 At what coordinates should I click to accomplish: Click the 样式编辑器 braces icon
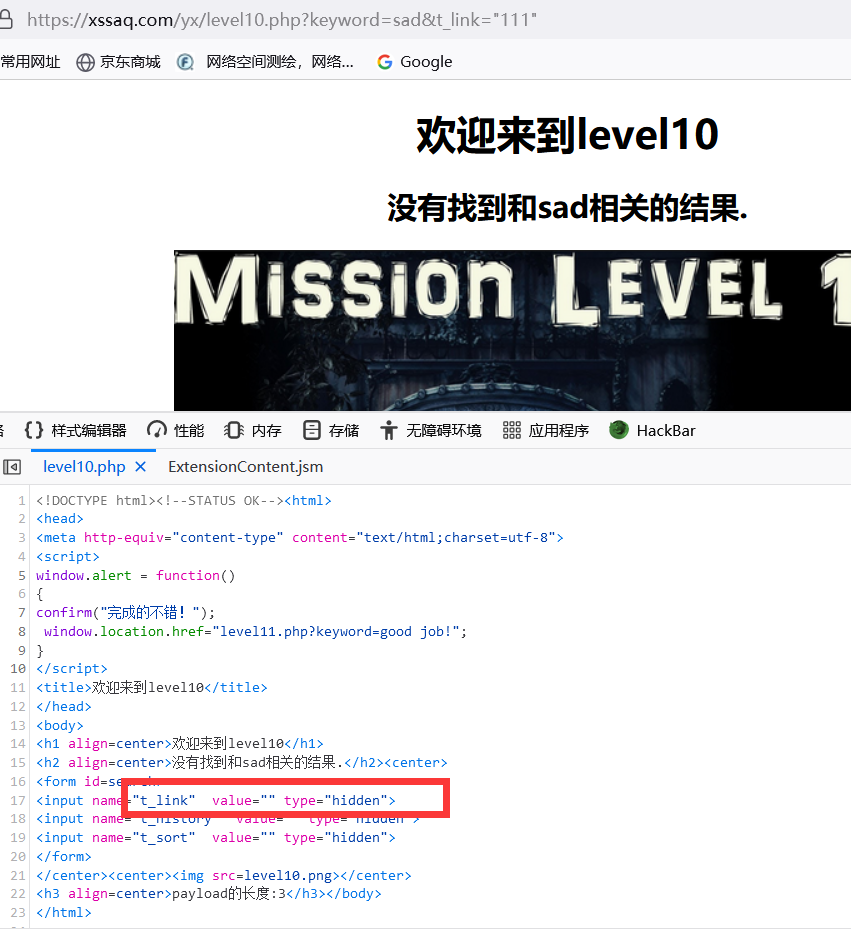(x=34, y=430)
